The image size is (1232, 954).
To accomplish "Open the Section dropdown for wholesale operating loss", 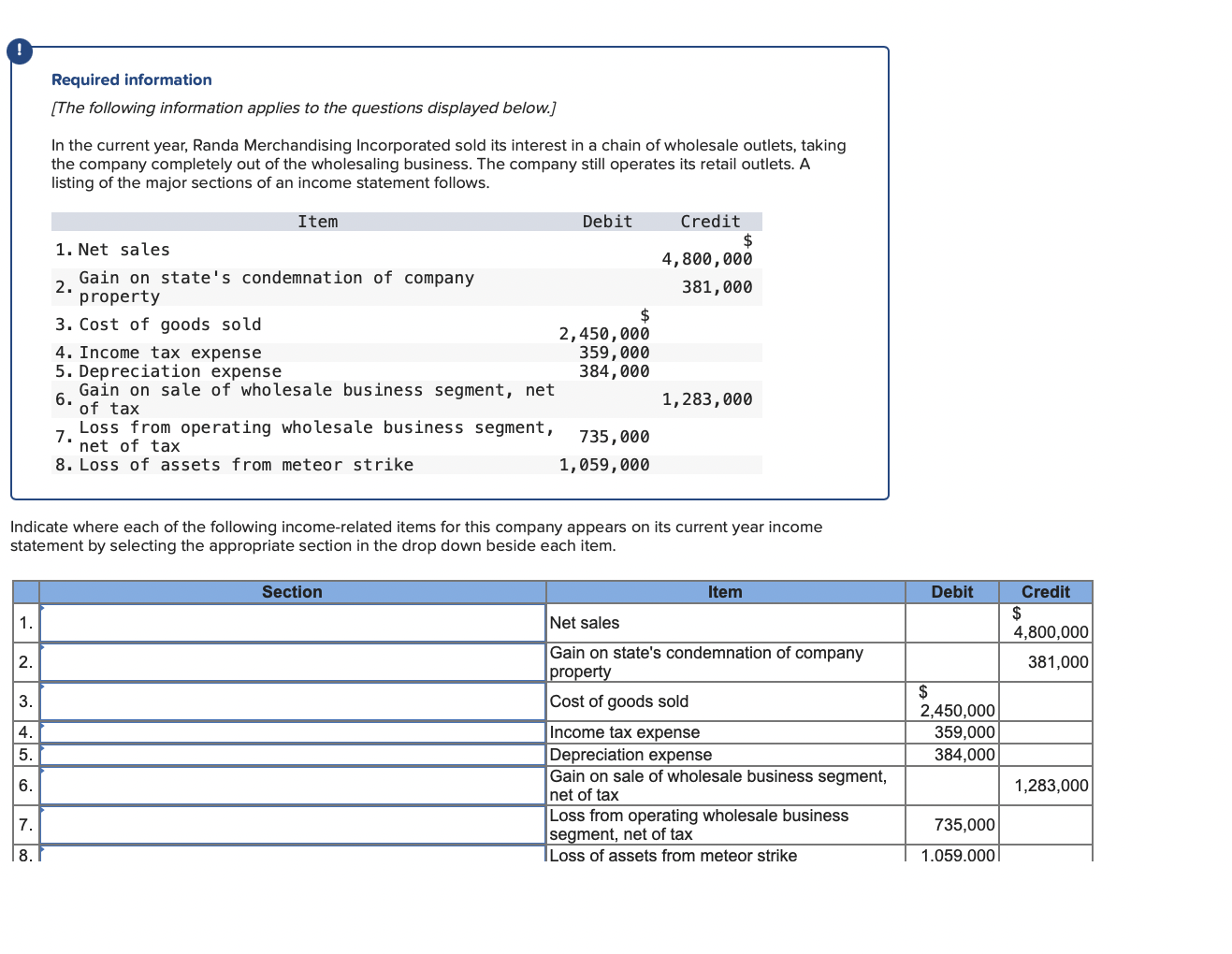I will pos(292,825).
